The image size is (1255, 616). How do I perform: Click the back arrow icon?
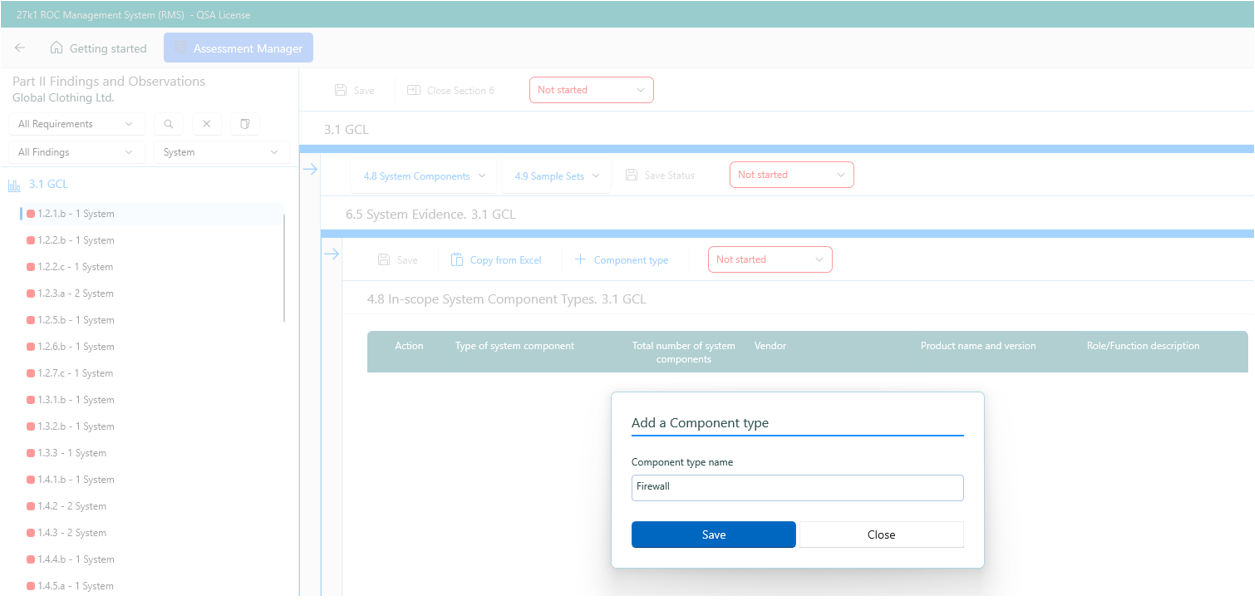tap(20, 48)
